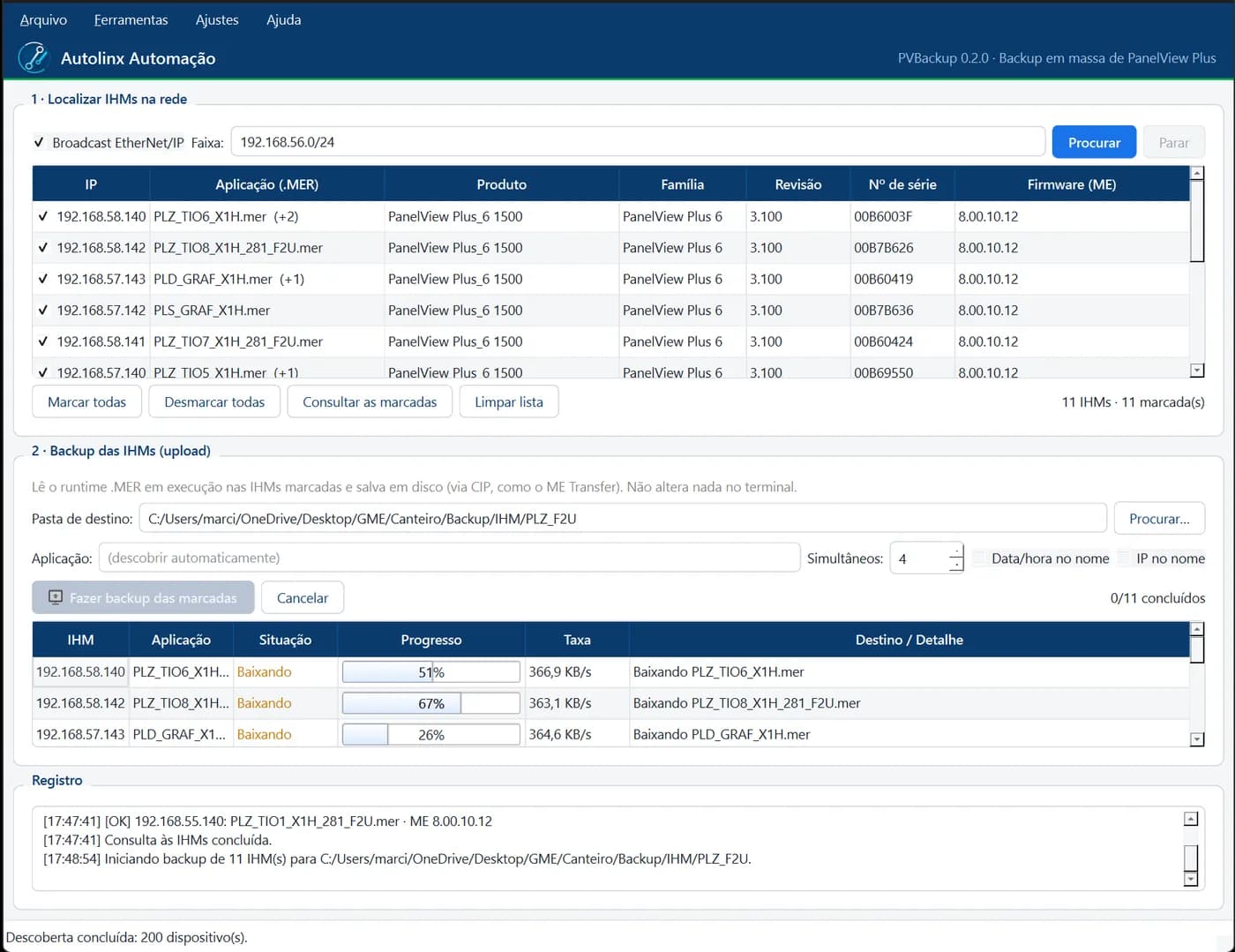This screenshot has width=1235, height=952.
Task: Click Marcar todas button
Action: coord(86,401)
